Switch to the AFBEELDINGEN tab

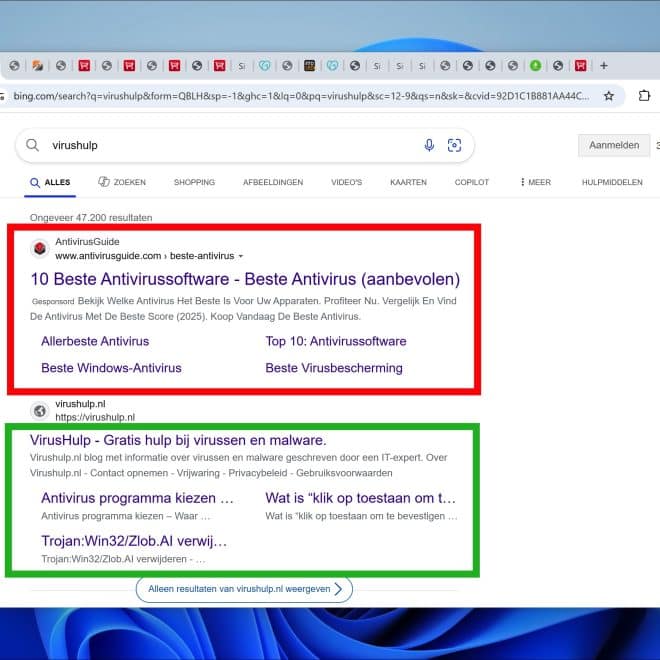pyautogui.click(x=272, y=183)
